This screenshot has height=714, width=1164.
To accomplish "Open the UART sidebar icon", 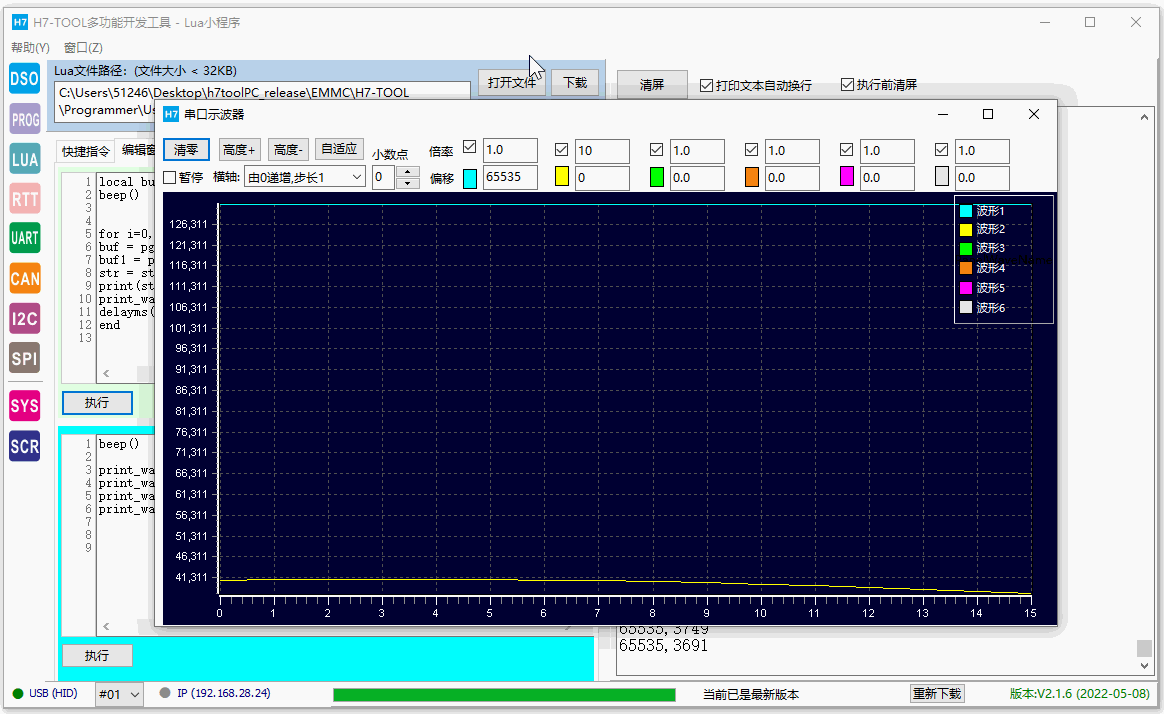I will point(24,238).
